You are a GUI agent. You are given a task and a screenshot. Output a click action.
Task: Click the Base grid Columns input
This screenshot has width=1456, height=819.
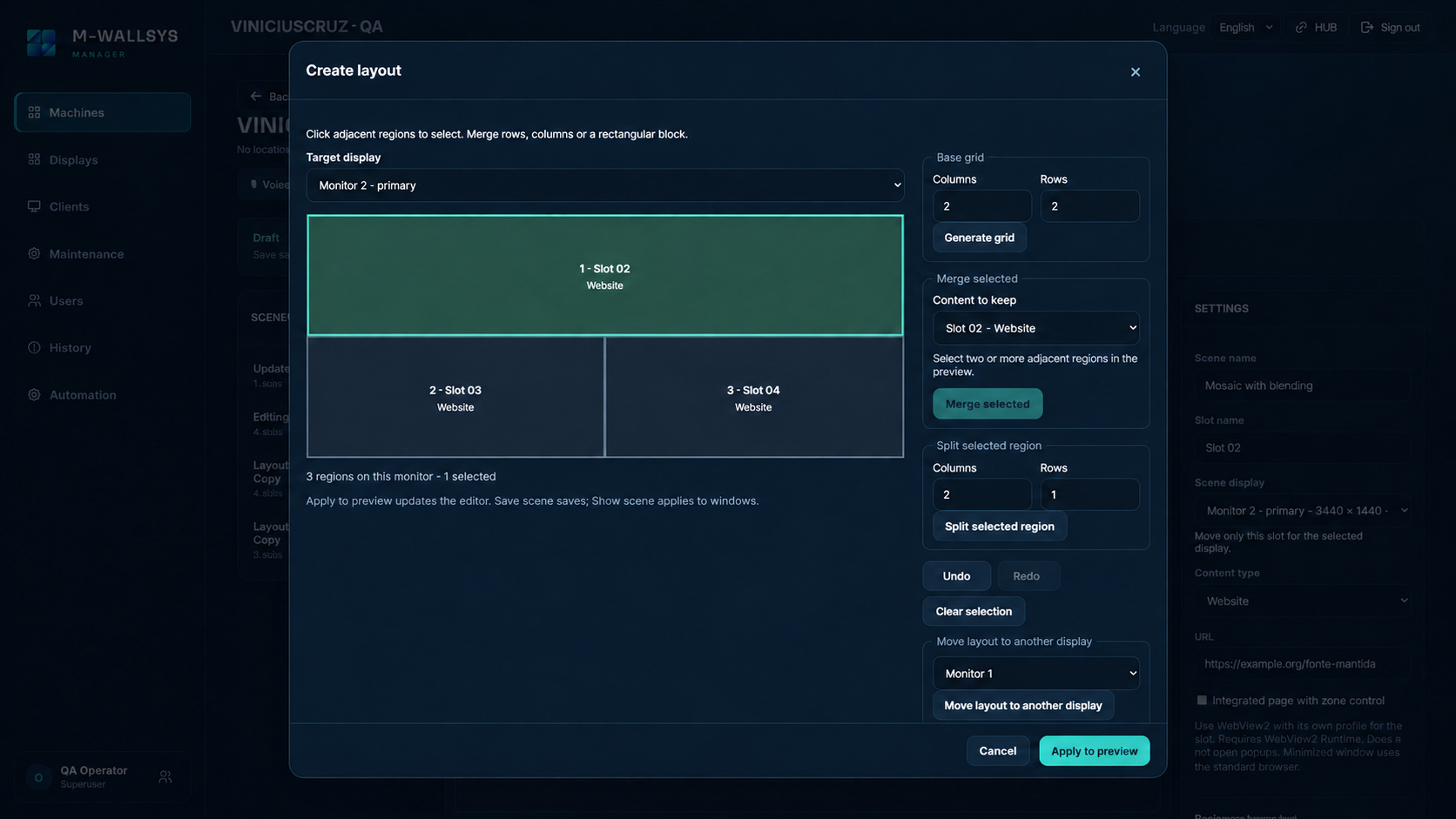tap(982, 206)
